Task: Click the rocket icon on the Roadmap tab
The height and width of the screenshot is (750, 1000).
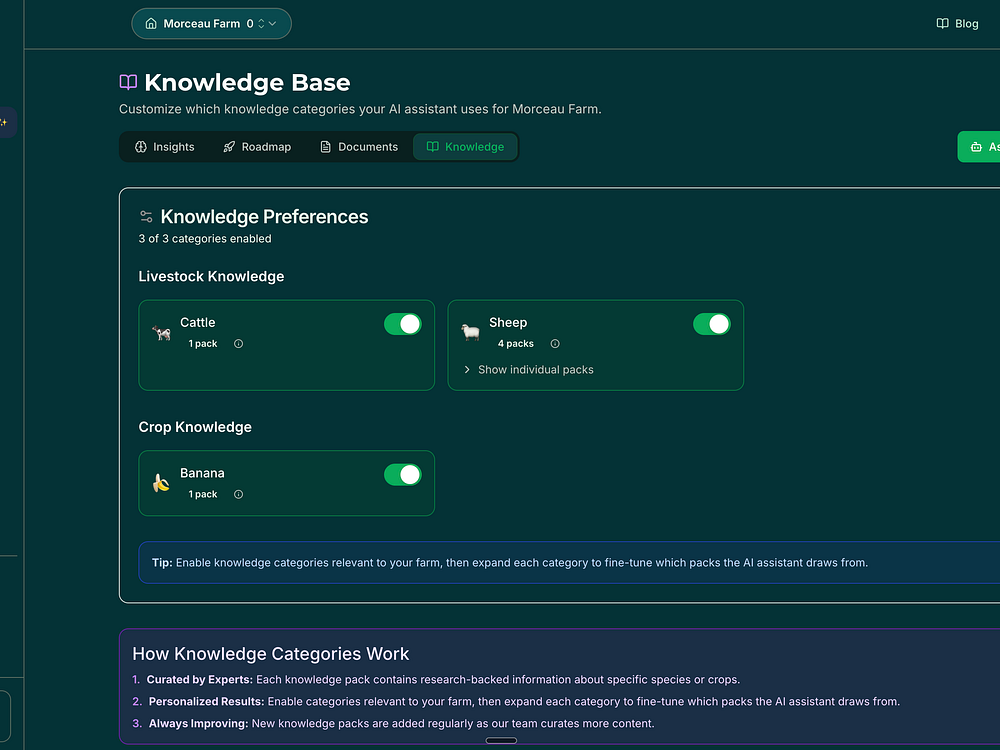Action: point(229,147)
